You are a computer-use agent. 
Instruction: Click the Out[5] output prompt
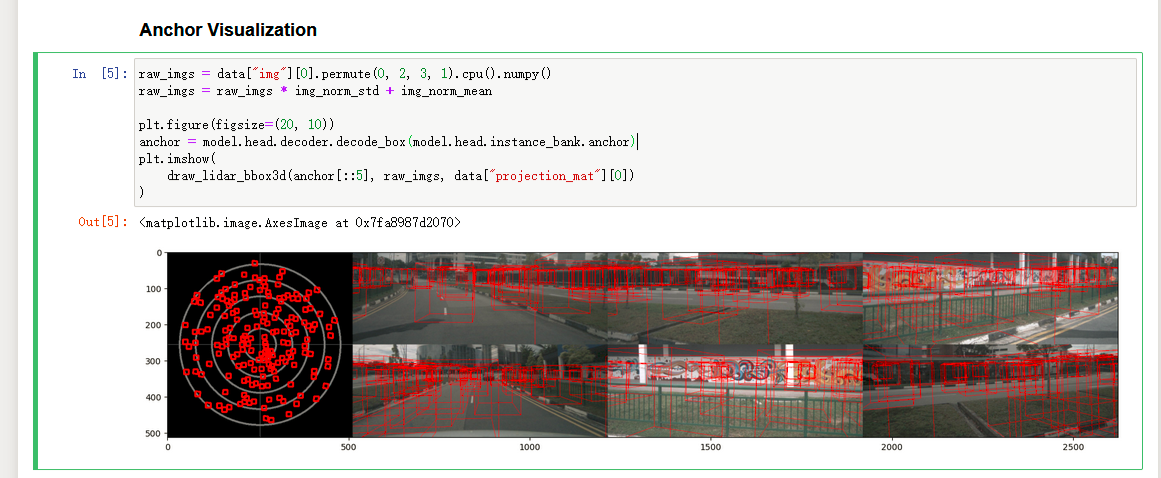coord(104,222)
